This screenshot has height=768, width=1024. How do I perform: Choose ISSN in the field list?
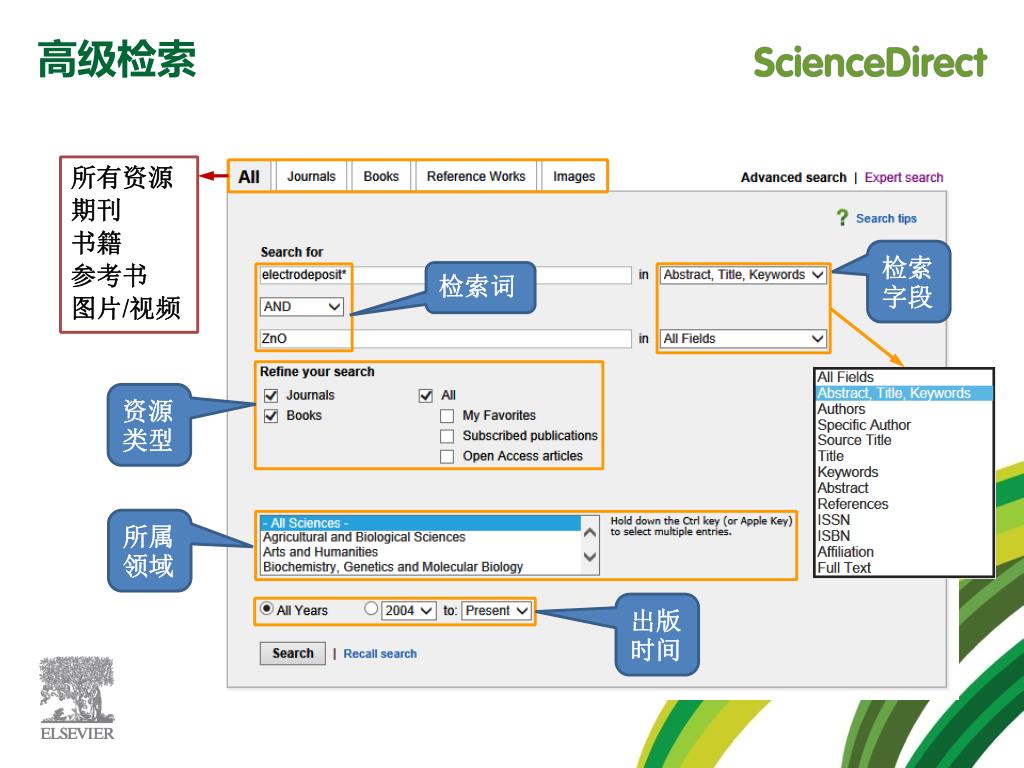point(904,520)
